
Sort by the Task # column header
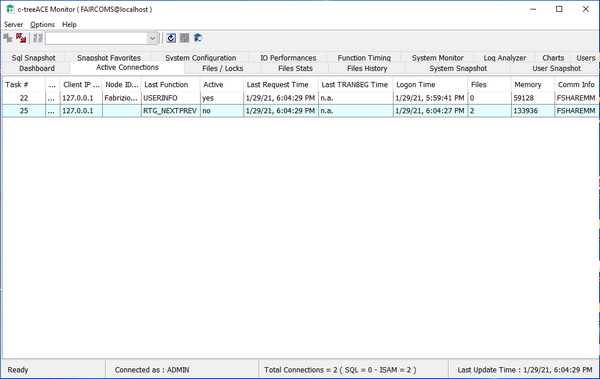[24, 85]
